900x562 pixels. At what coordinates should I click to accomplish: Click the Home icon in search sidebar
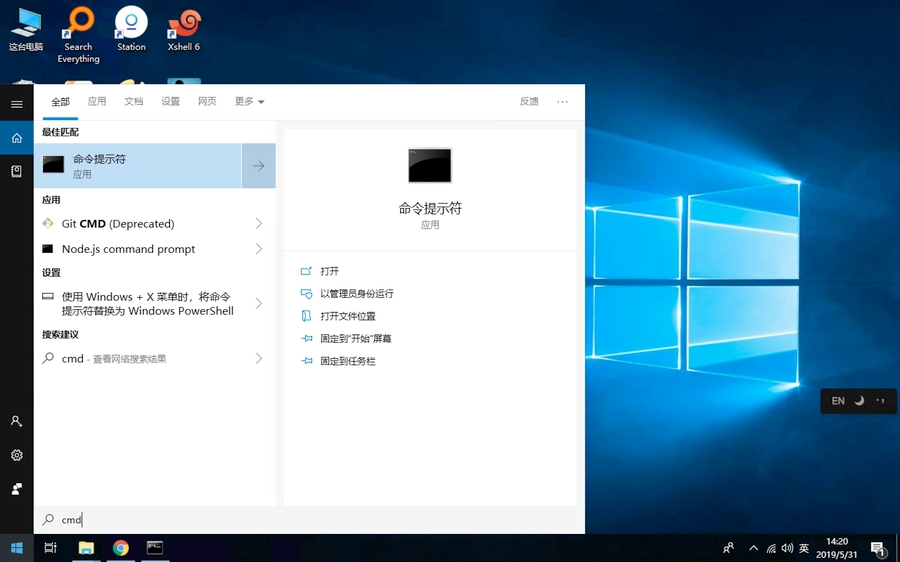(16, 138)
